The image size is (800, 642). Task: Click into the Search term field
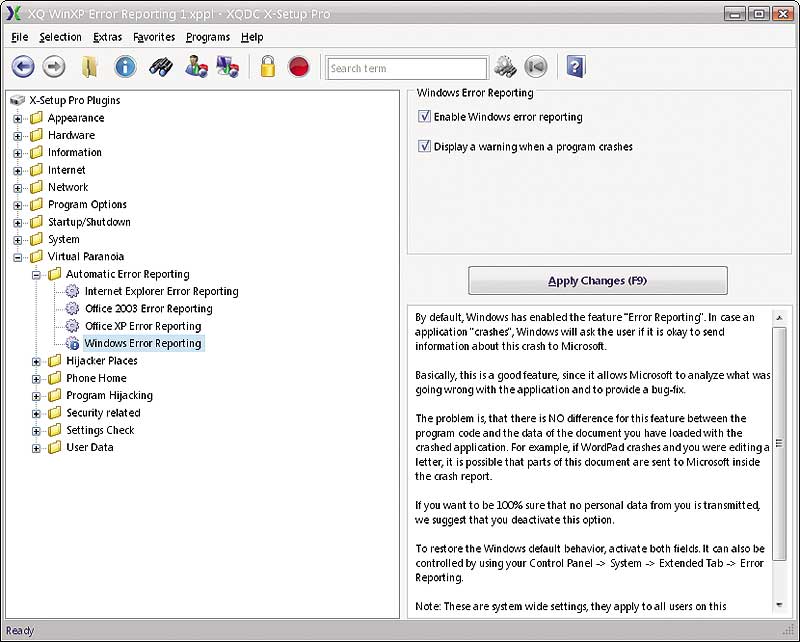tap(407, 68)
